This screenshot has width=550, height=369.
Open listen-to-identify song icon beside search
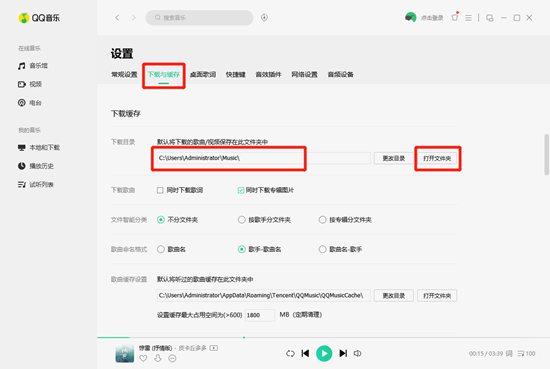(264, 18)
